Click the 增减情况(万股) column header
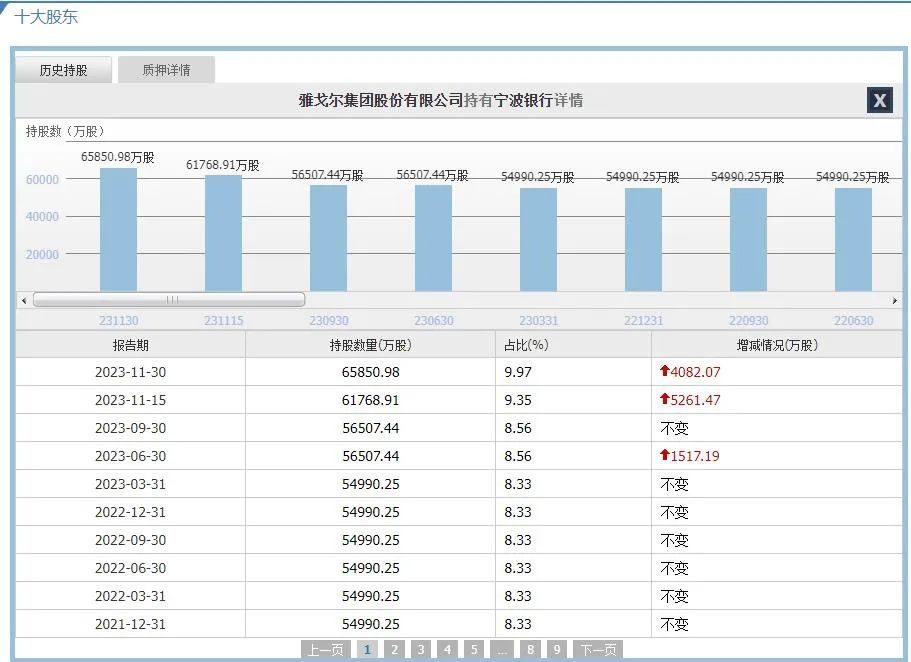 pyautogui.click(x=777, y=345)
